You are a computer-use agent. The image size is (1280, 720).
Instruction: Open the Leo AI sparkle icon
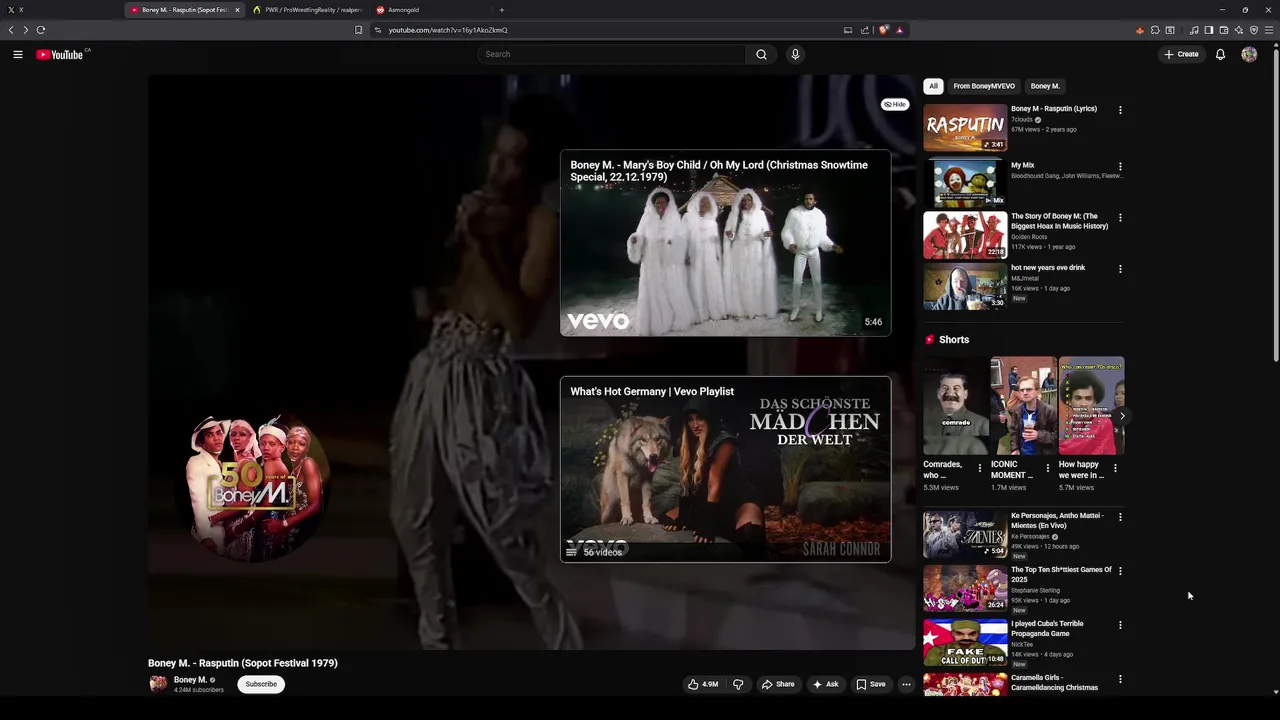click(1239, 30)
